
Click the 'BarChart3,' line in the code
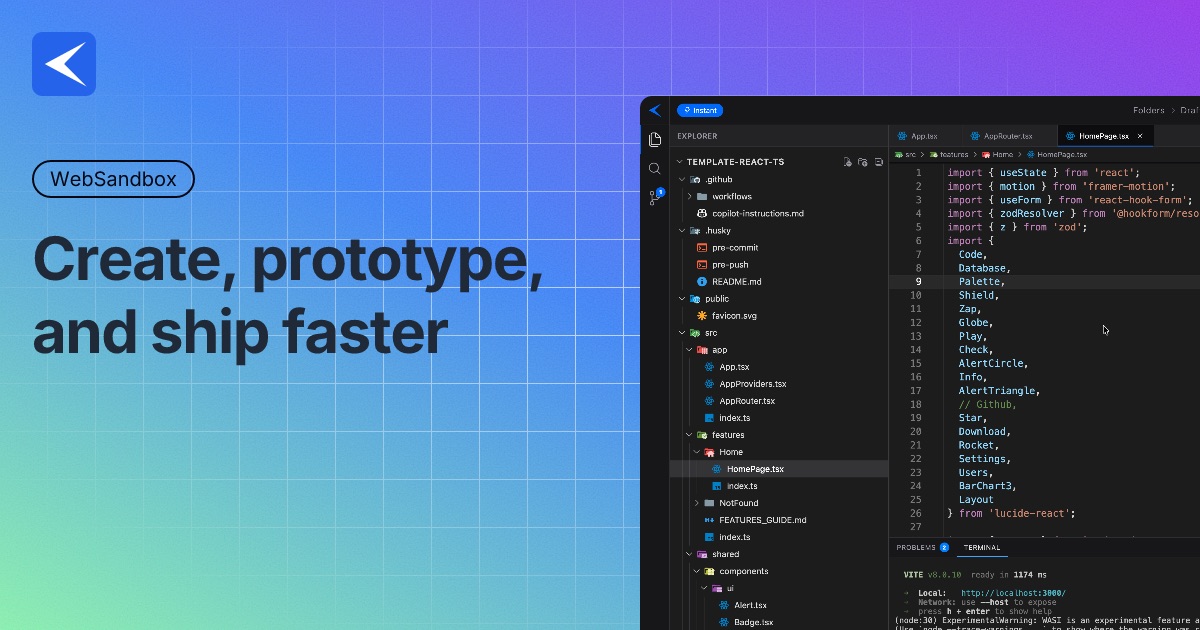987,486
